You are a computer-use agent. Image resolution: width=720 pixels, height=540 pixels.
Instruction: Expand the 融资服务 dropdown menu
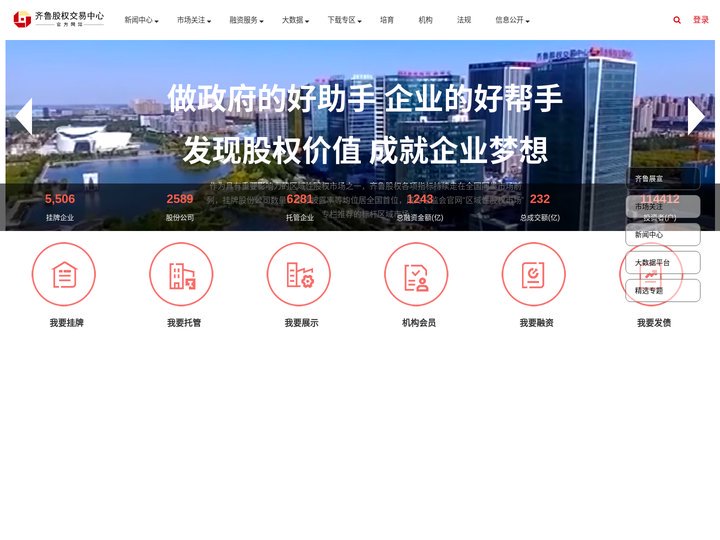246,20
